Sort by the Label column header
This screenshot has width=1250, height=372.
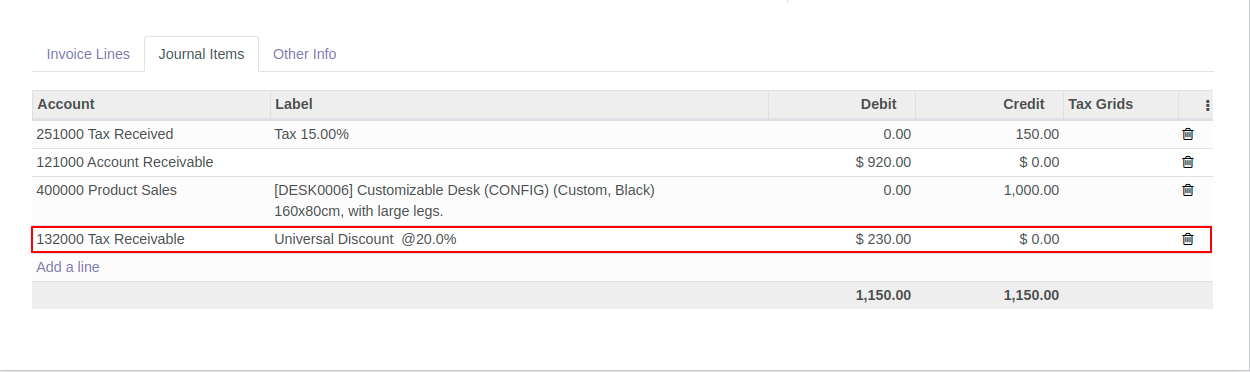click(x=519, y=104)
